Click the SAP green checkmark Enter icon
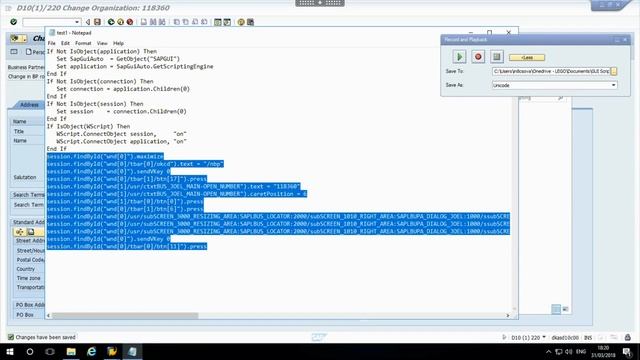The width and height of the screenshot is (640, 360). click(x=13, y=22)
